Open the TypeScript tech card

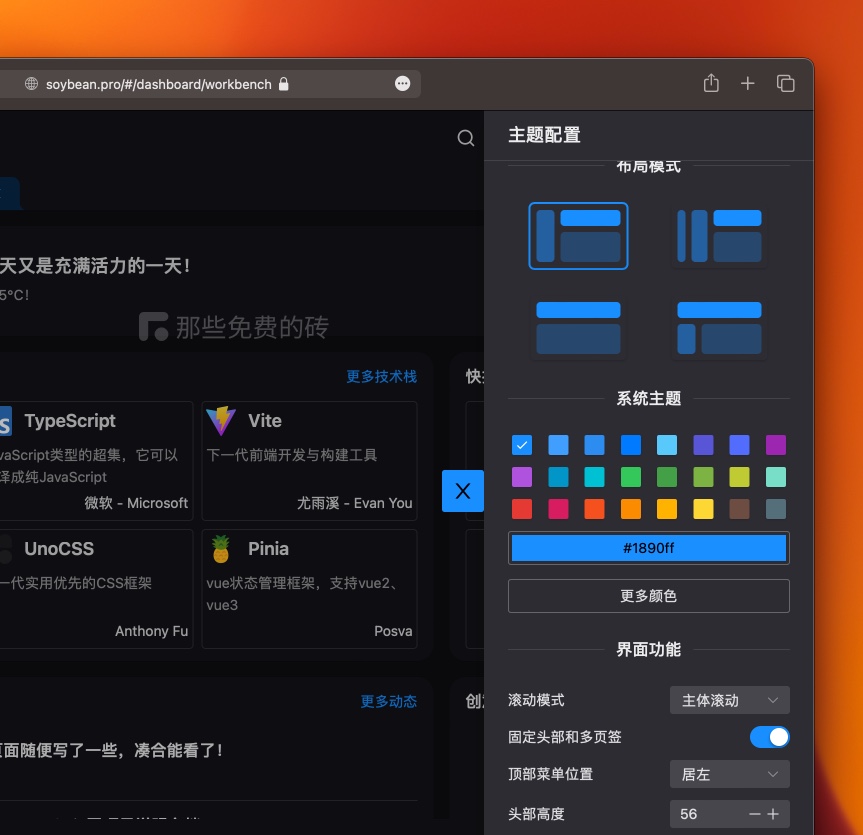[x=96, y=461]
